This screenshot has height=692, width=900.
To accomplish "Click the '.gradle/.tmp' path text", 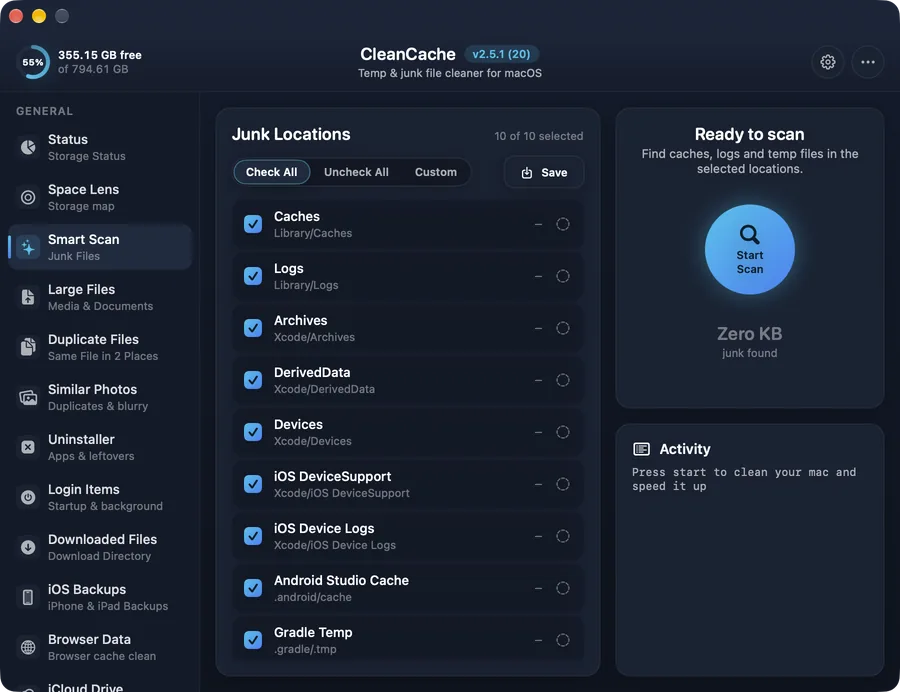I will [305, 649].
